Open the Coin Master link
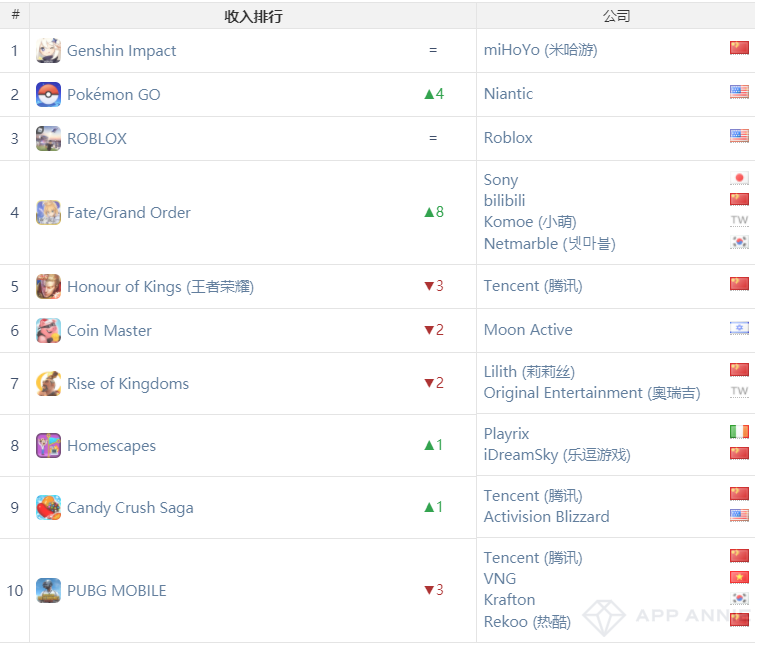The image size is (760, 645). [109, 330]
